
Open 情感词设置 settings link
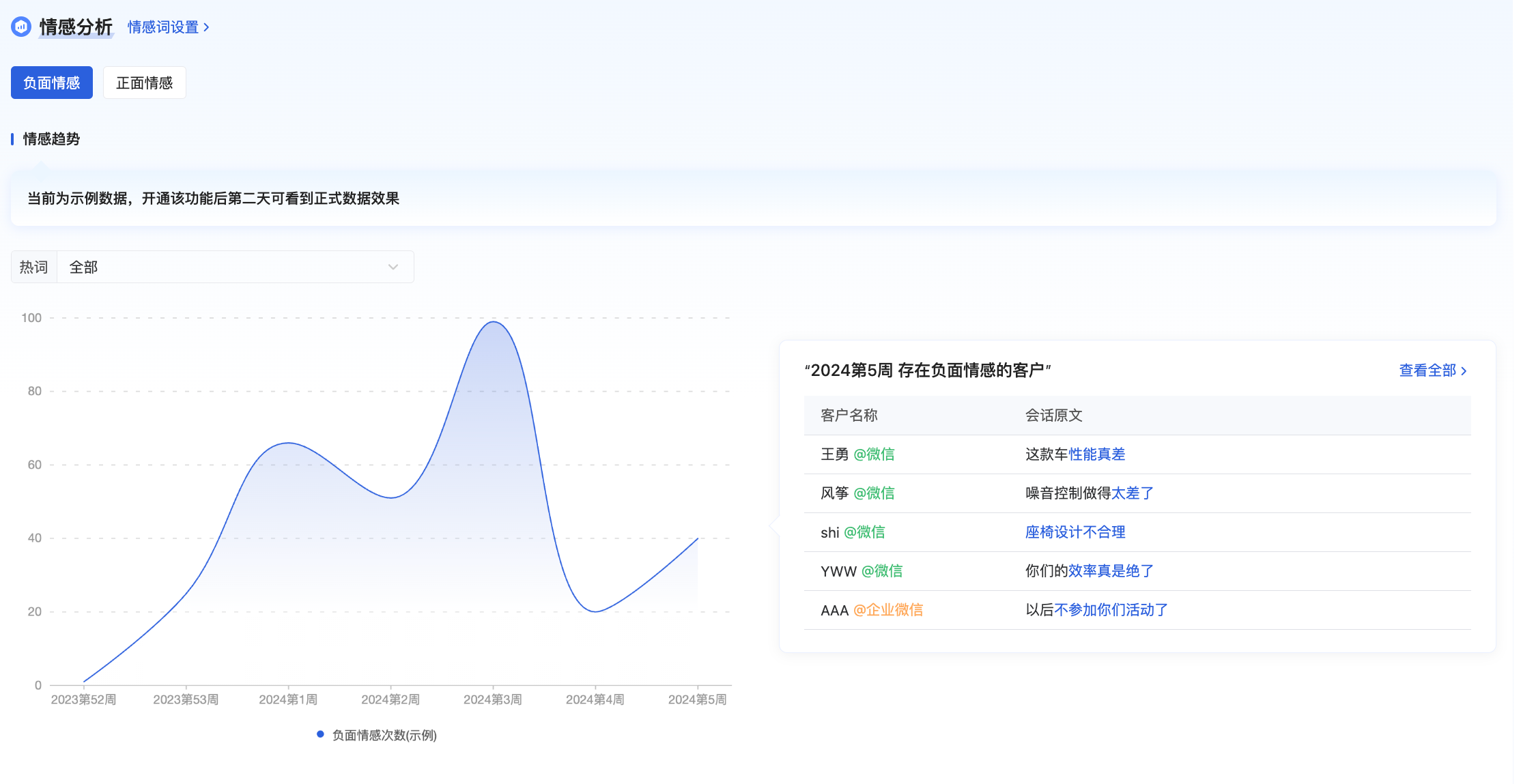point(168,27)
